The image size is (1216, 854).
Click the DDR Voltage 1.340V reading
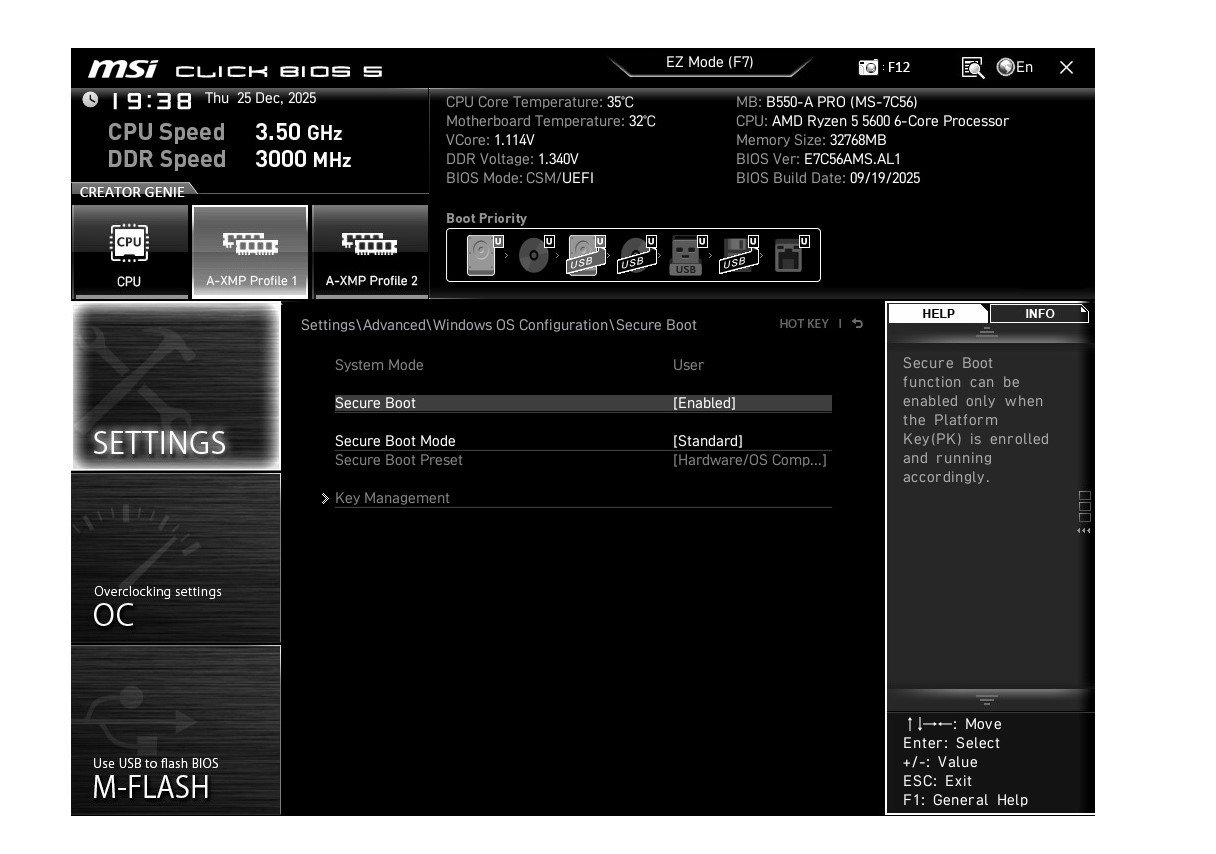(x=512, y=159)
